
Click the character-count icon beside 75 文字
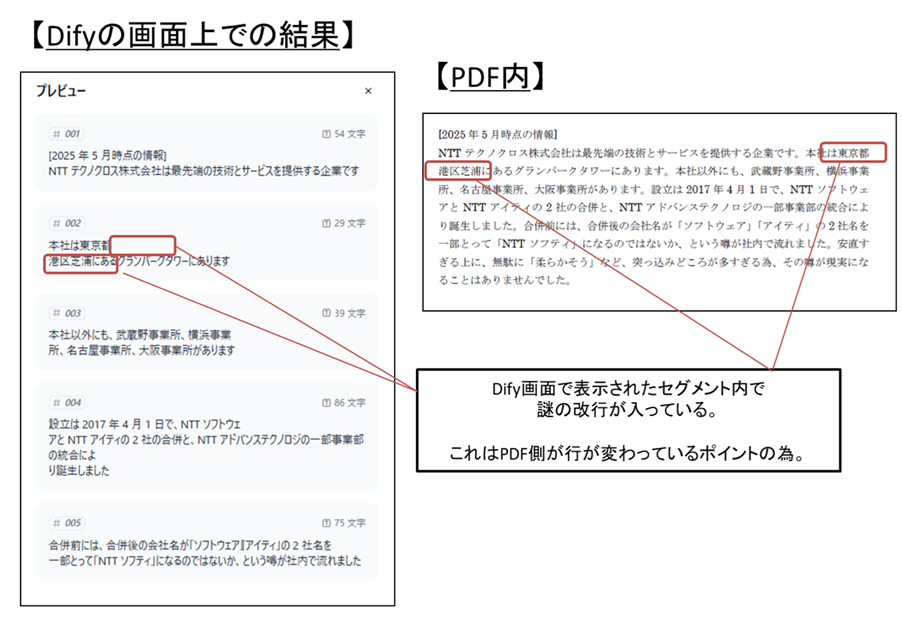pyautogui.click(x=326, y=523)
